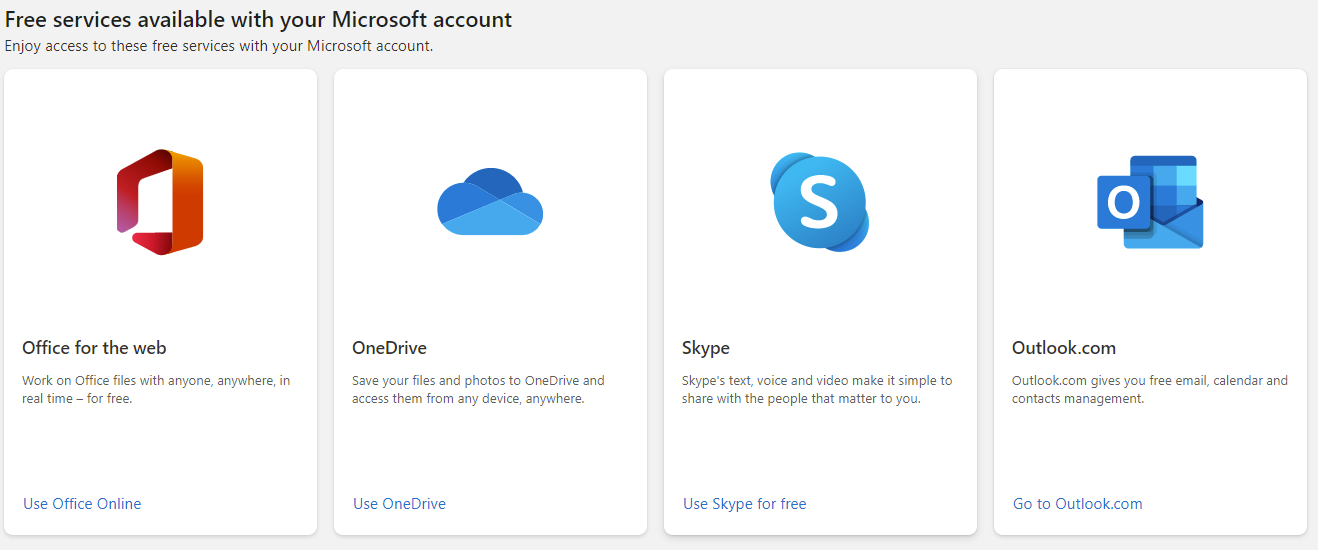Select the Outlook.com card title
1318x550 pixels.
pyautogui.click(x=1064, y=348)
